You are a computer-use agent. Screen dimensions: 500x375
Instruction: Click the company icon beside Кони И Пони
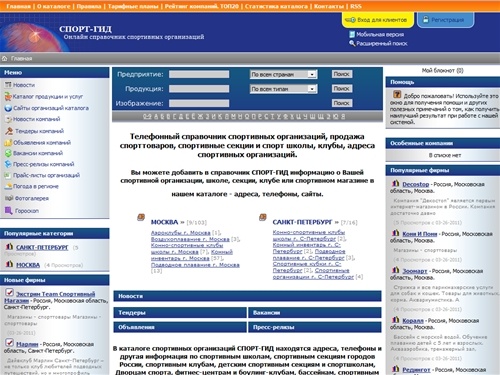point(395,233)
